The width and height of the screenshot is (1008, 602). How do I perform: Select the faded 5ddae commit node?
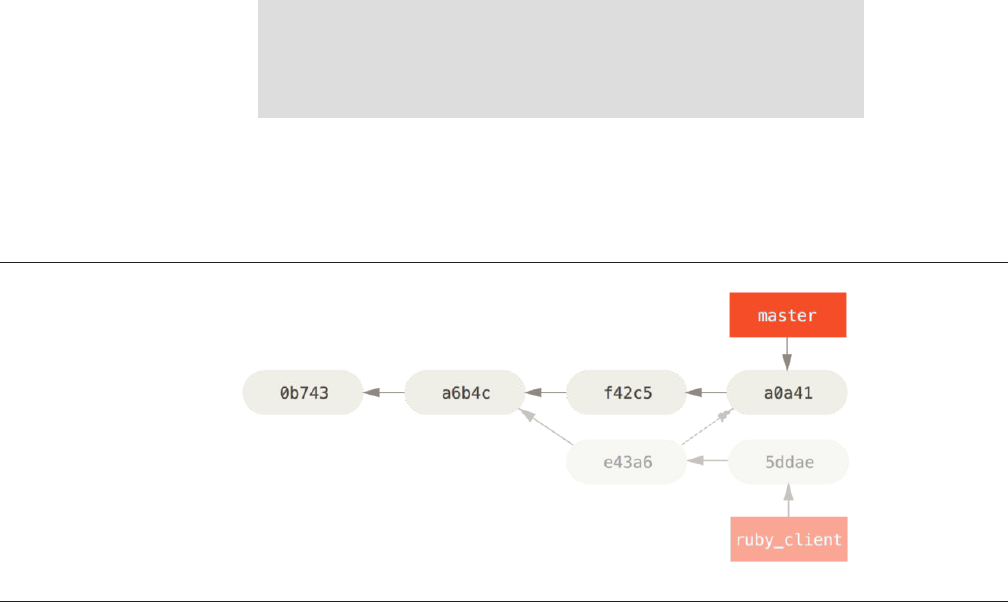point(788,461)
